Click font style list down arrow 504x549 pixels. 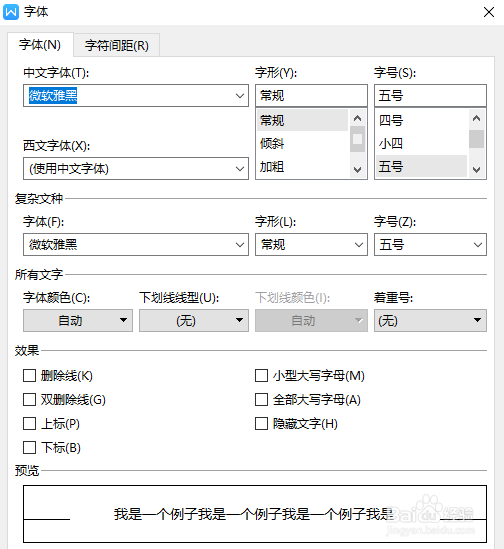(357, 170)
